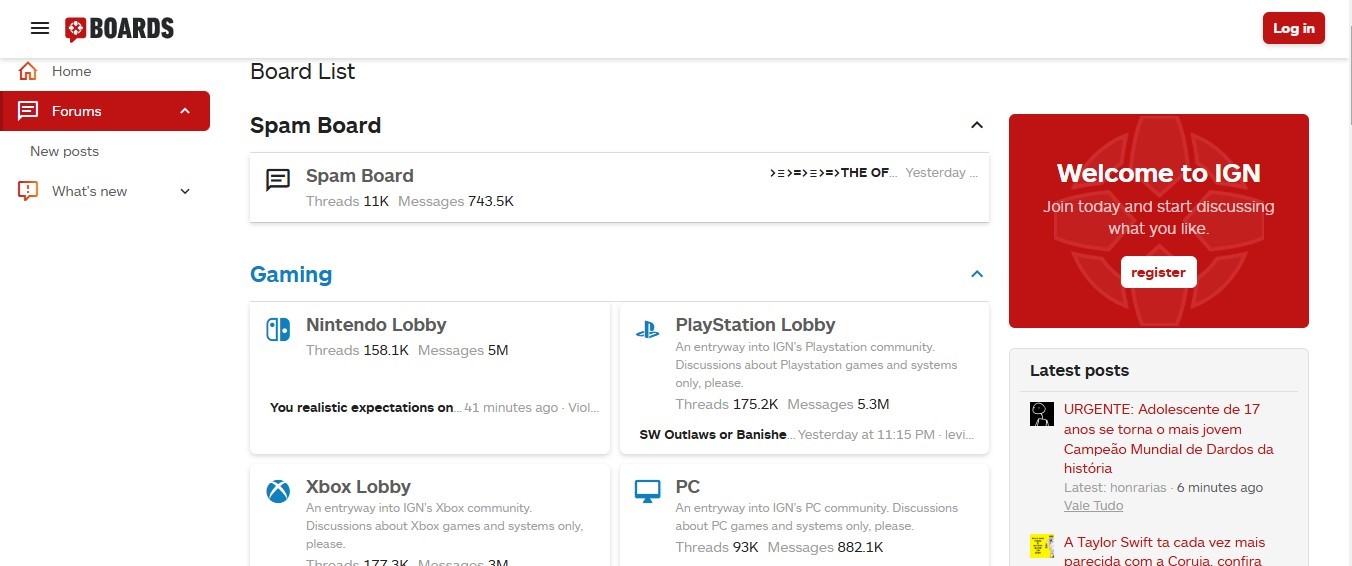The image size is (1352, 566).
Task: Open the Vale Tudo forum link
Action: [x=1093, y=506]
